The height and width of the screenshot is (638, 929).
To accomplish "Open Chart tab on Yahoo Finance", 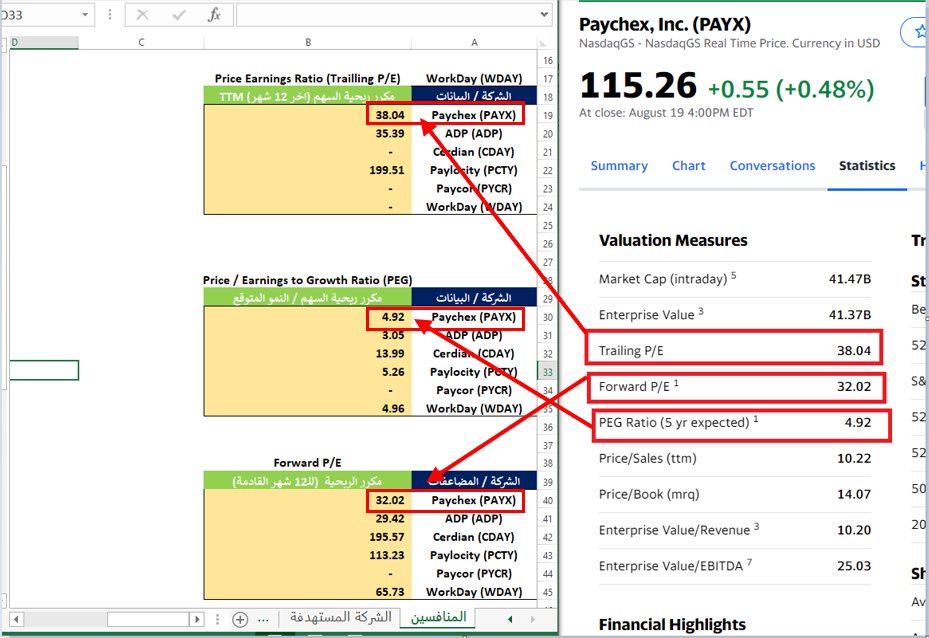I will [688, 166].
